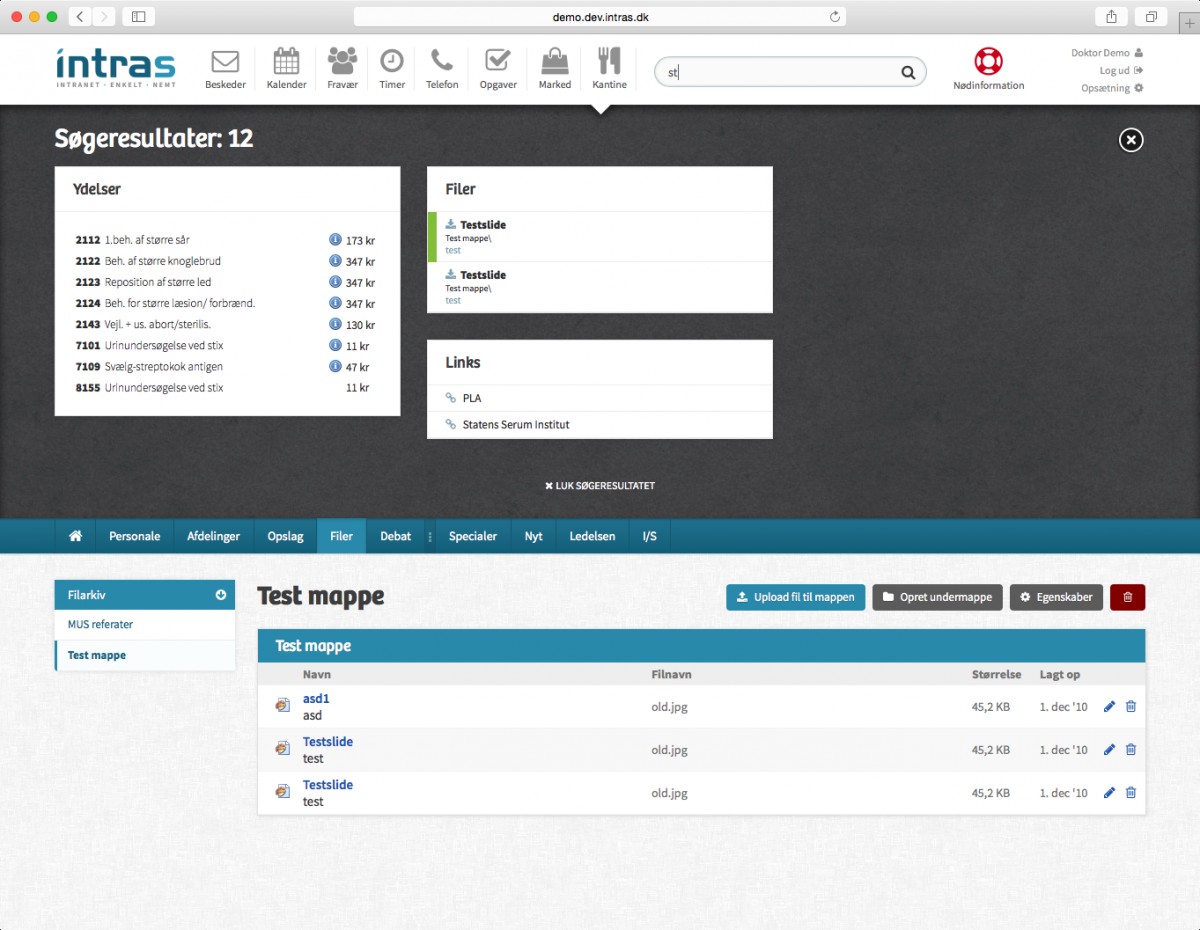The height and width of the screenshot is (930, 1200).
Task: Switch to the Personale tab
Action: tap(134, 536)
